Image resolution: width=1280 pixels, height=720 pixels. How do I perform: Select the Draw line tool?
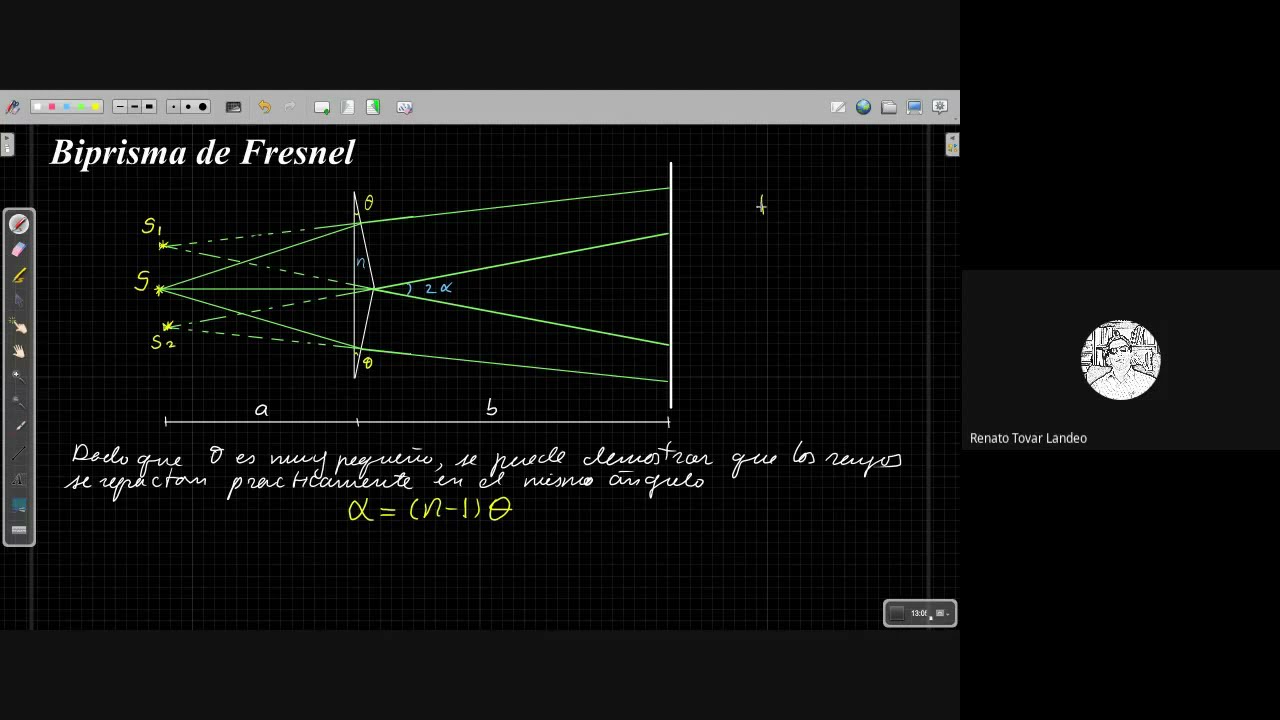click(x=19, y=453)
